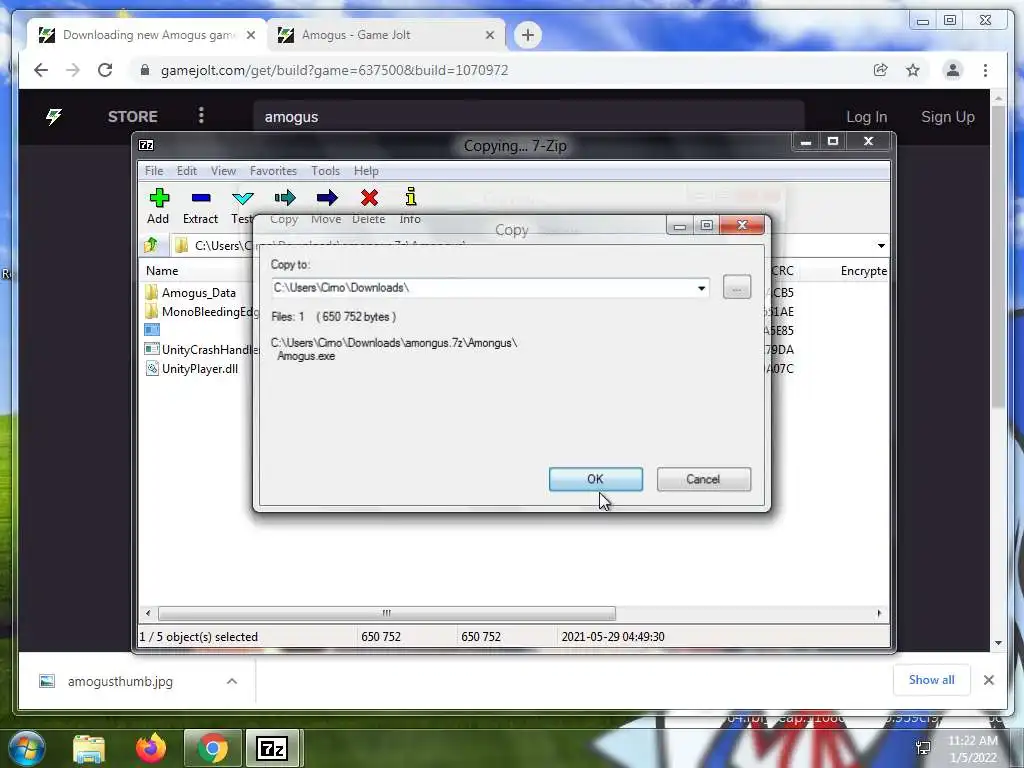The height and width of the screenshot is (768, 1024).
Task: Expand the Copy to path dropdown
Action: (701, 288)
